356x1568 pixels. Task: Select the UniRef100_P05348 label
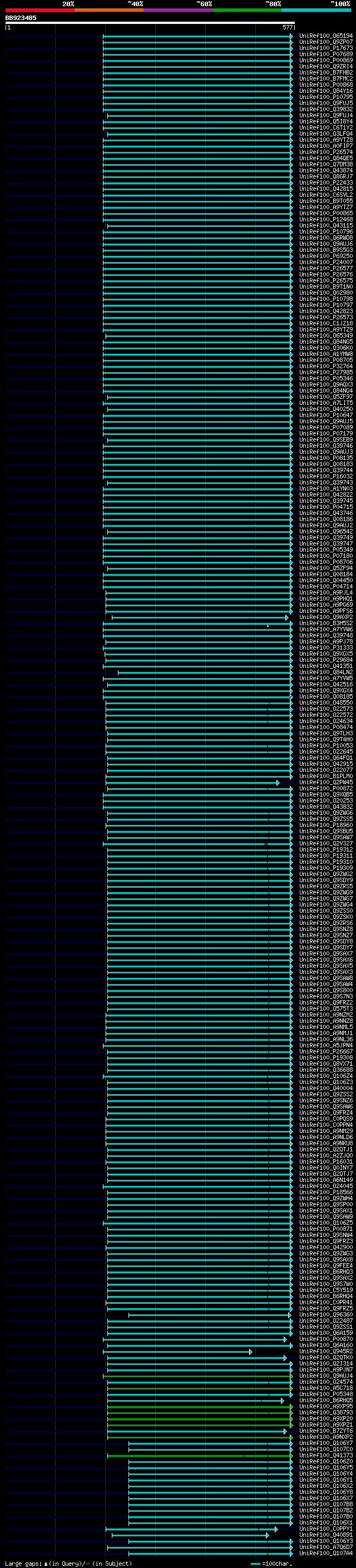click(x=326, y=1394)
